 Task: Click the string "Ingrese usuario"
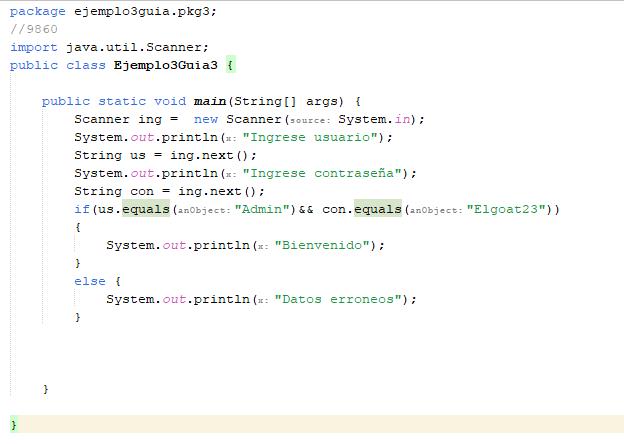click(310, 137)
